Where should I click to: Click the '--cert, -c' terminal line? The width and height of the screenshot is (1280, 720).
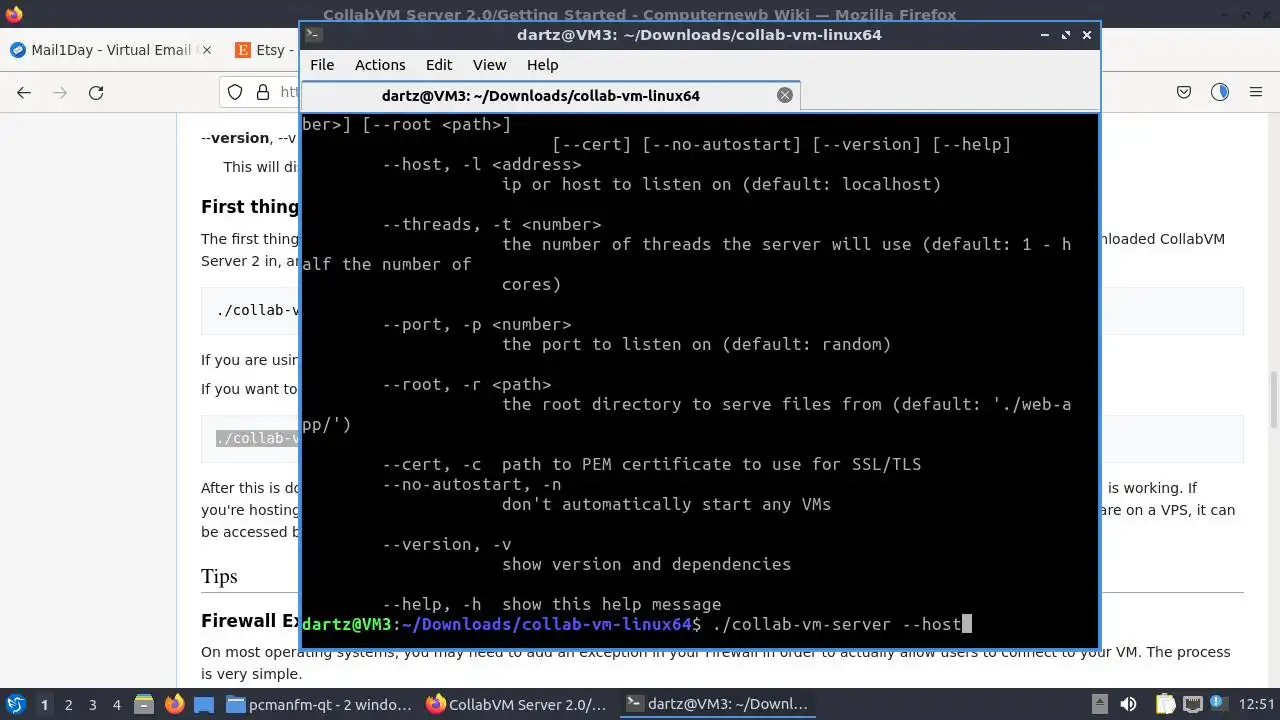652,464
